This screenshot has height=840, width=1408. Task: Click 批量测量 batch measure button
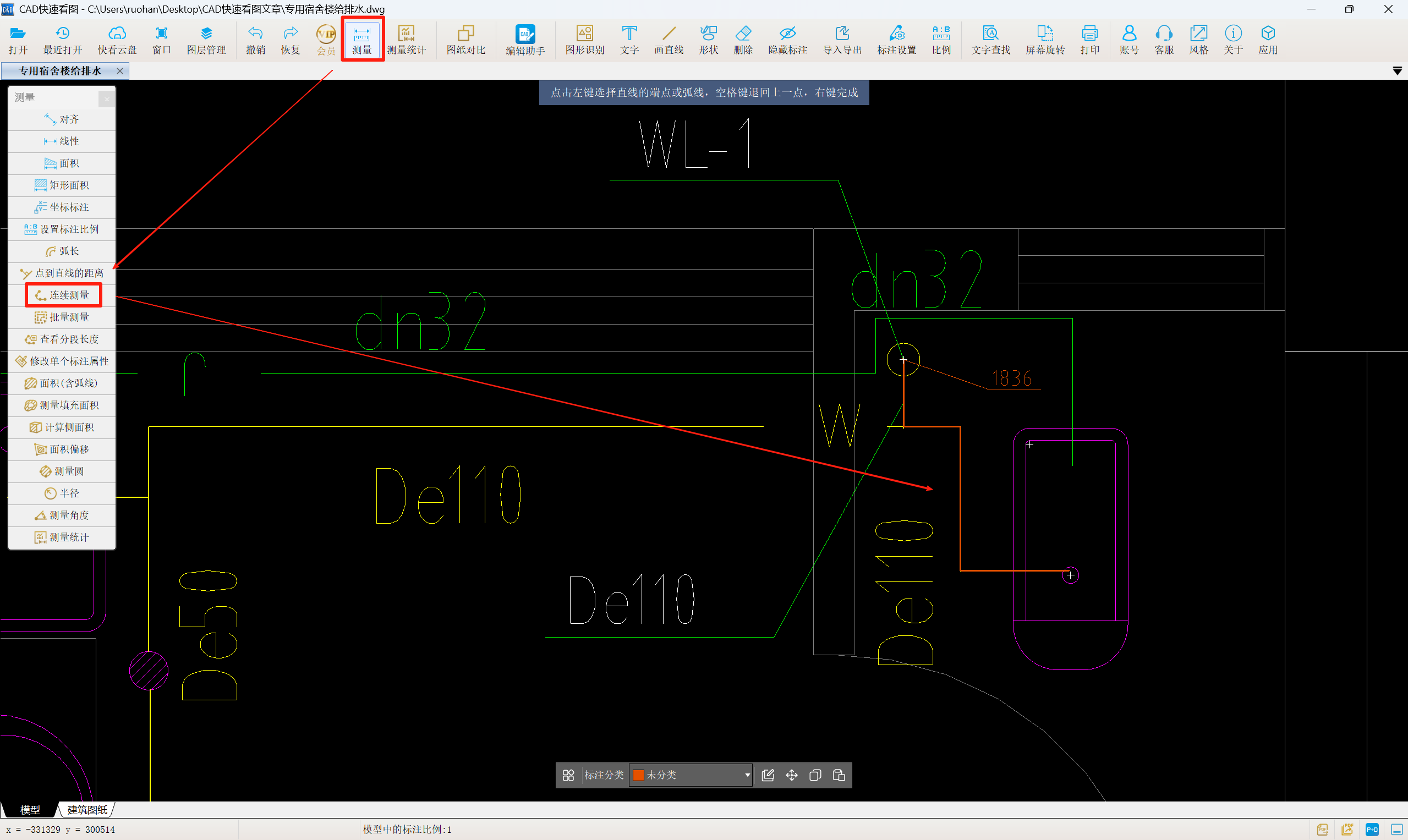click(x=63, y=317)
